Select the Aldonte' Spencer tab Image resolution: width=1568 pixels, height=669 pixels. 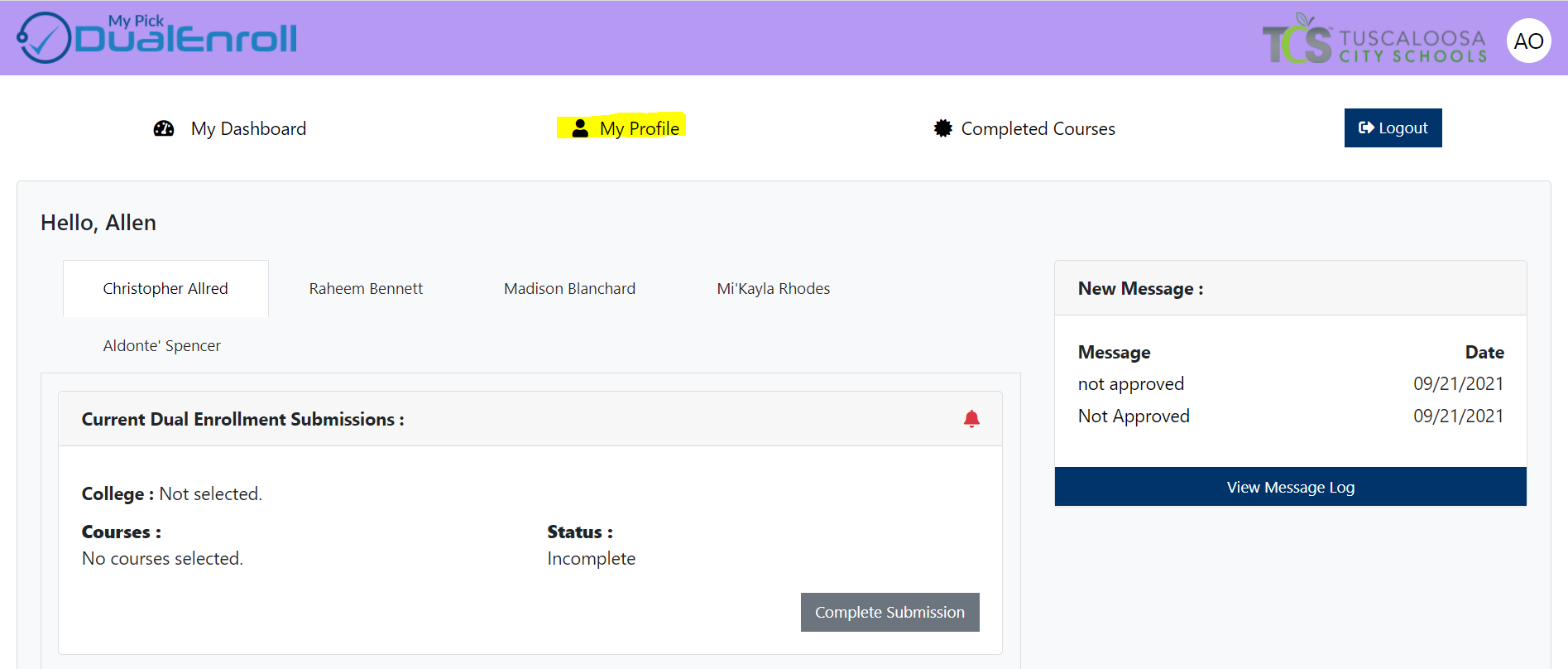tap(161, 346)
